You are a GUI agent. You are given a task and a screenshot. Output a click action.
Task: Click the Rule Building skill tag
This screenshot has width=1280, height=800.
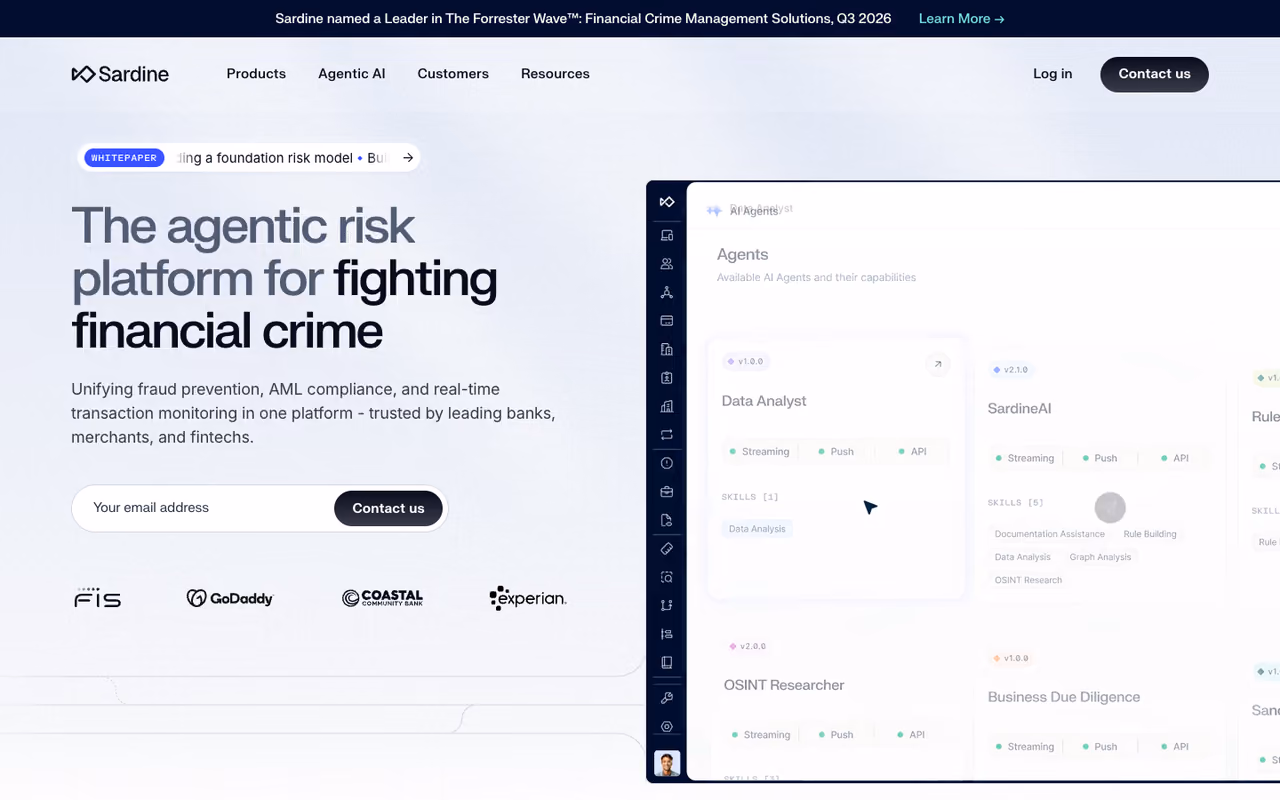click(1150, 534)
